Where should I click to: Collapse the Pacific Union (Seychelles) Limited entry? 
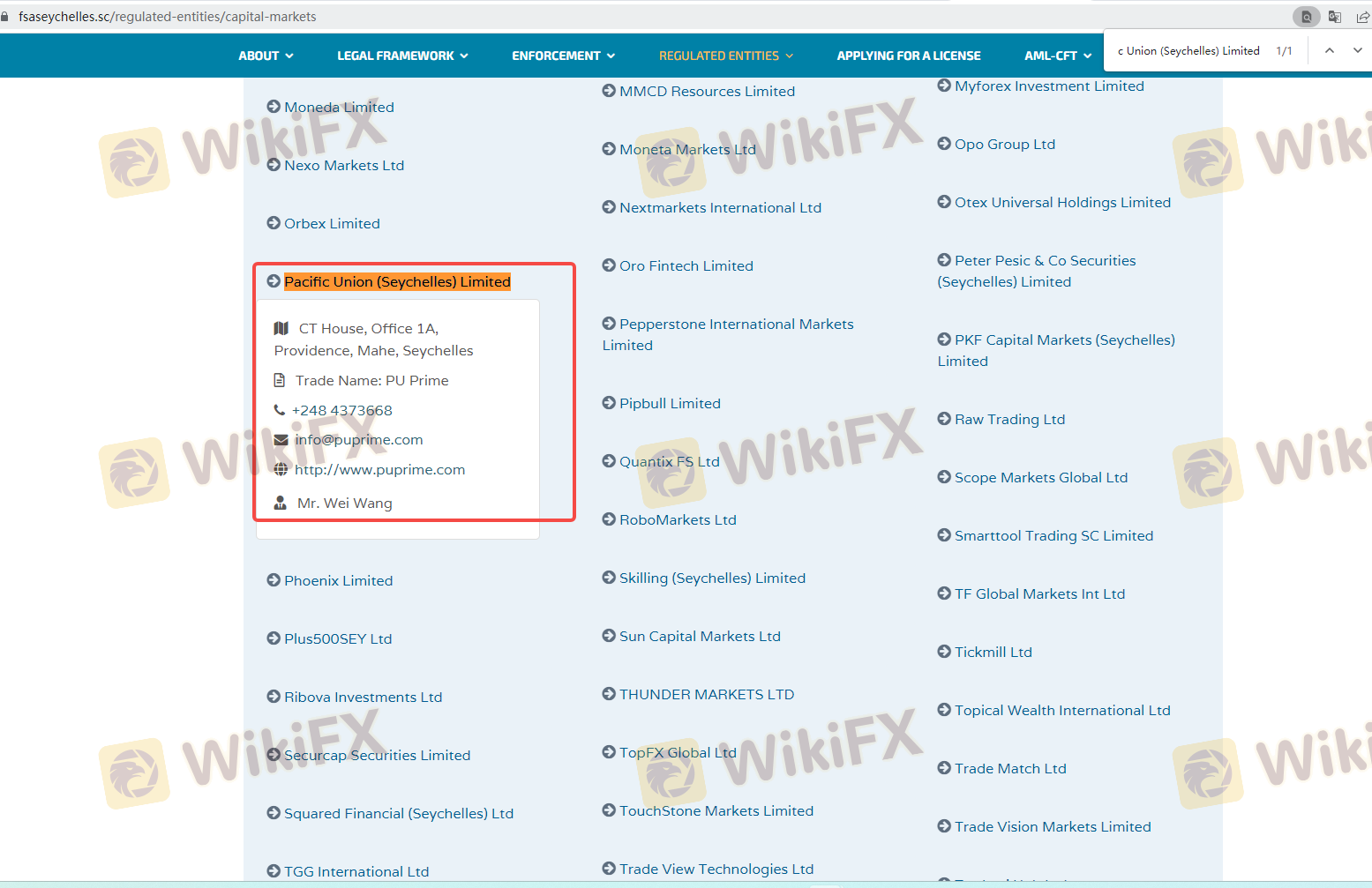point(397,282)
